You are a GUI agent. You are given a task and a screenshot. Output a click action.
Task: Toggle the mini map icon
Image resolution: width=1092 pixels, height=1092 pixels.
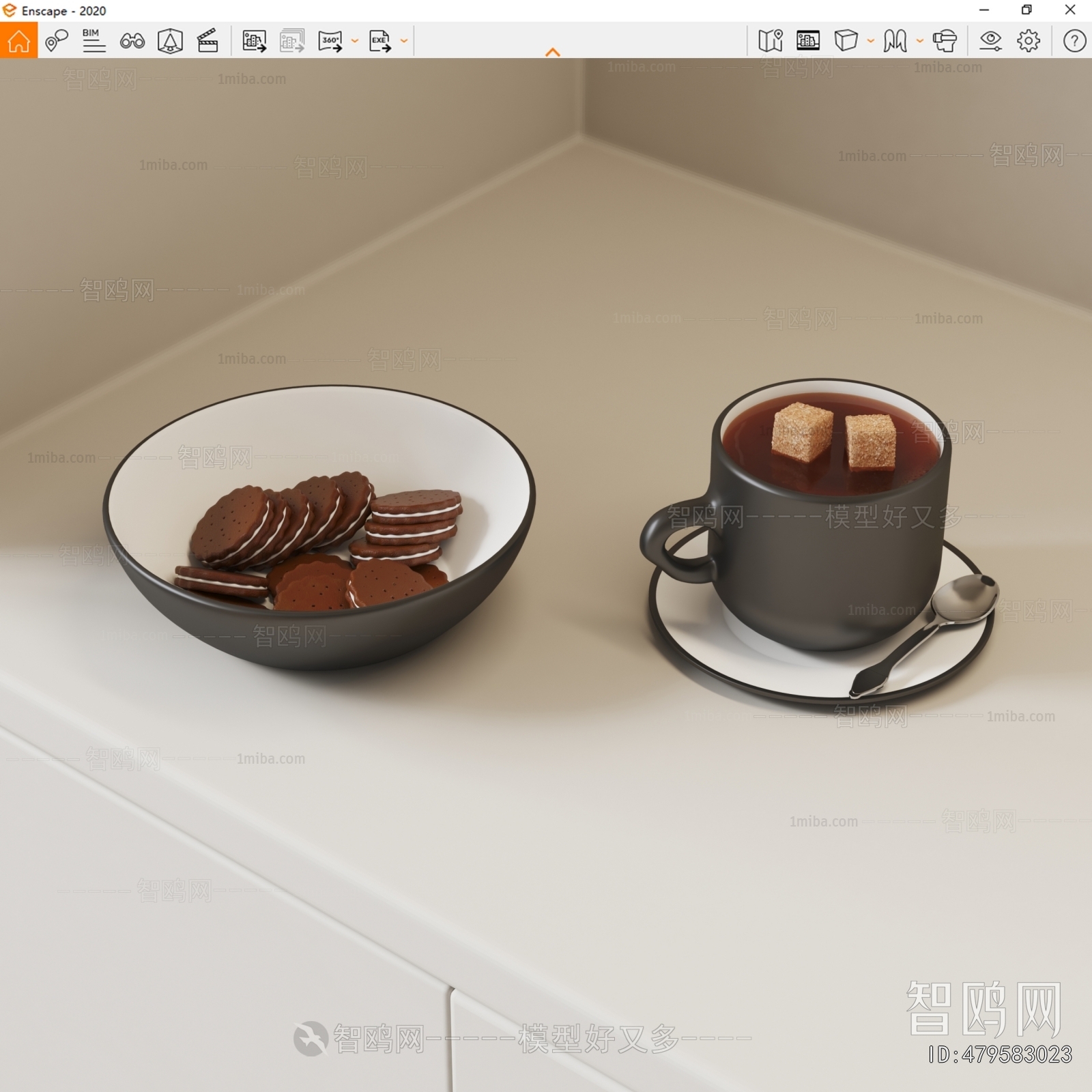click(x=771, y=41)
